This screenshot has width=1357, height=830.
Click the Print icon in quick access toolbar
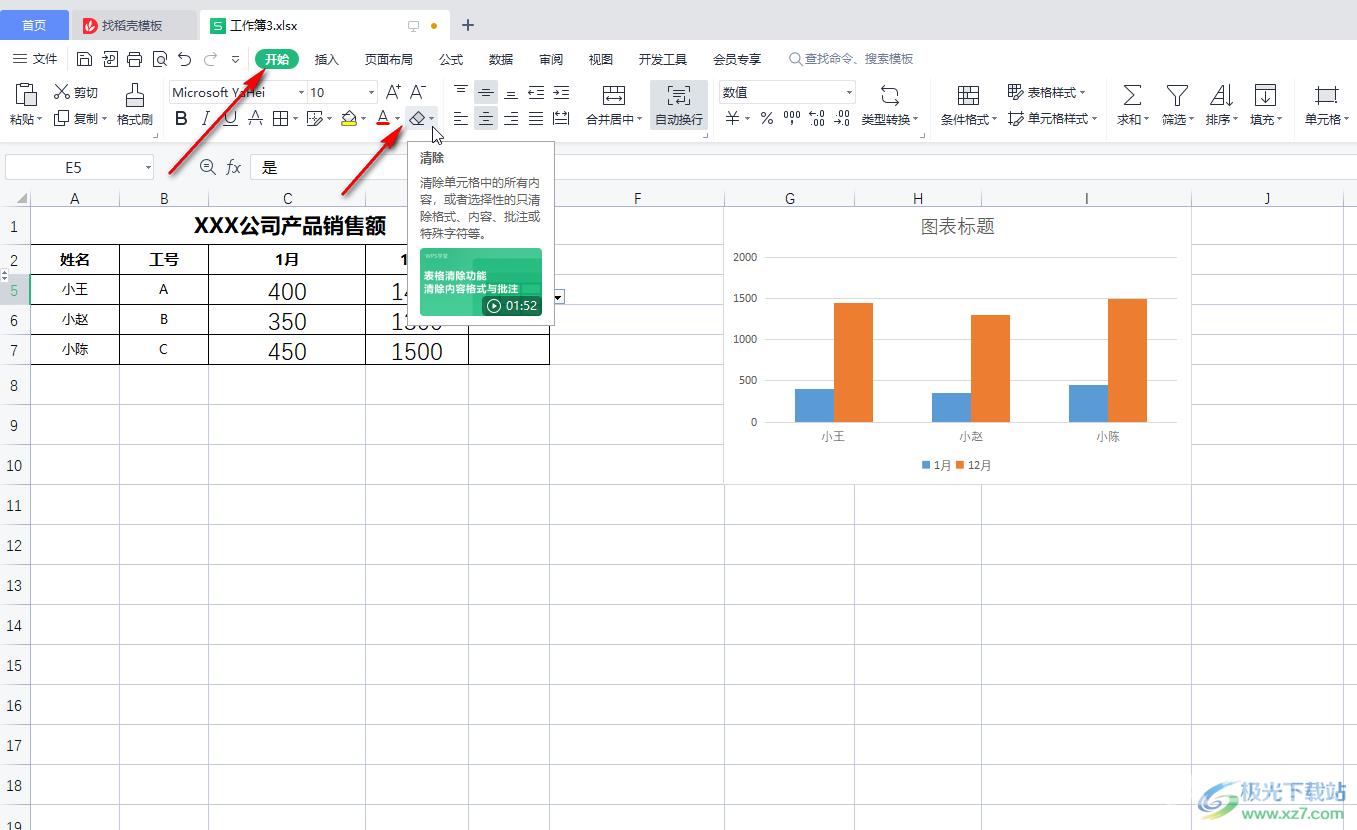[134, 59]
